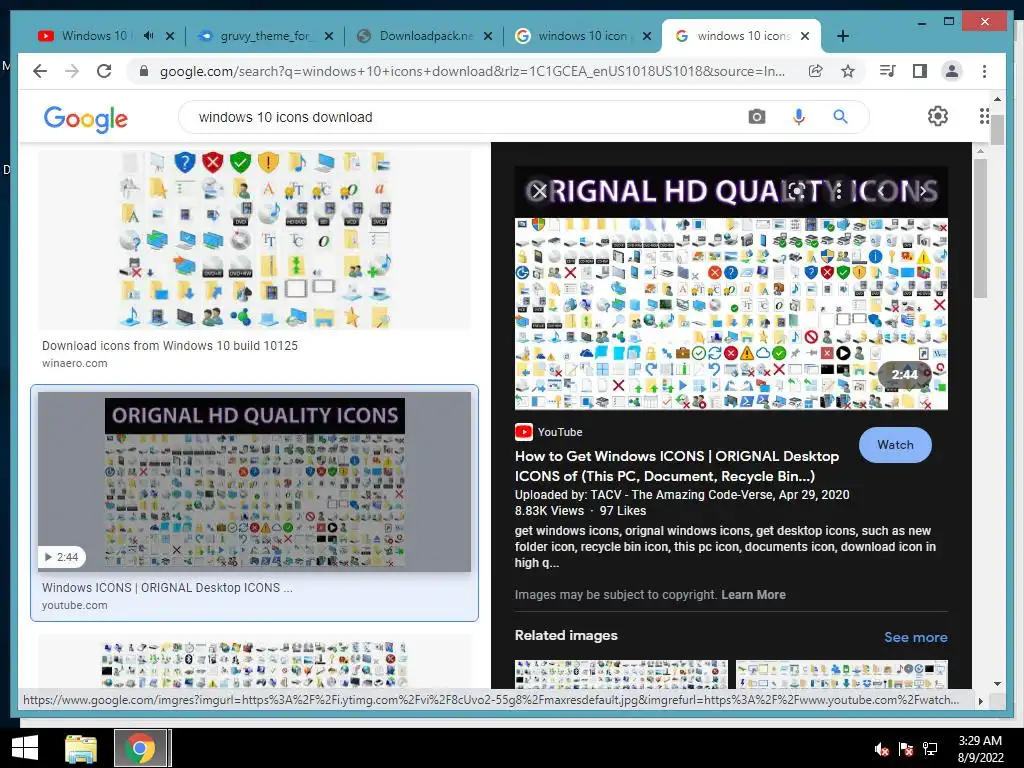This screenshot has height=768, width=1024.
Task: Go forward in Chrome
Action: [x=72, y=71]
